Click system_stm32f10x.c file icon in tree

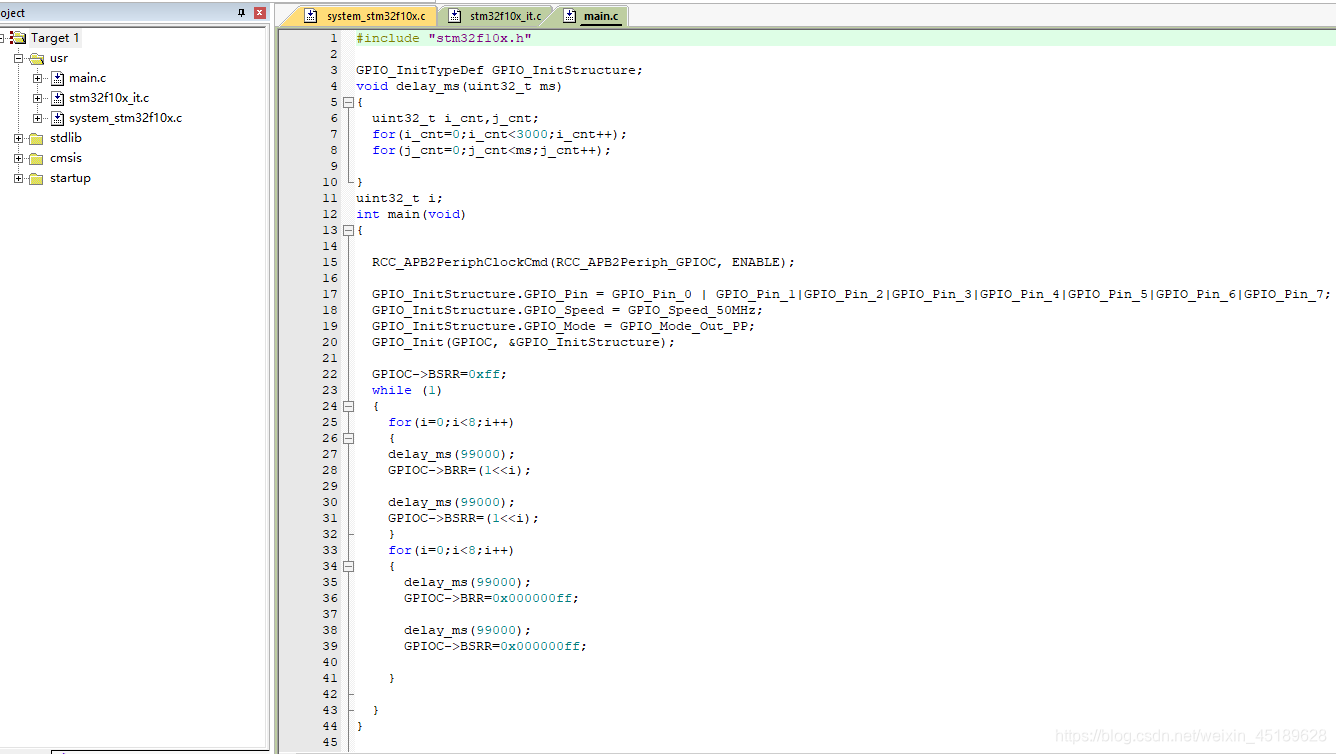pyautogui.click(x=57, y=118)
